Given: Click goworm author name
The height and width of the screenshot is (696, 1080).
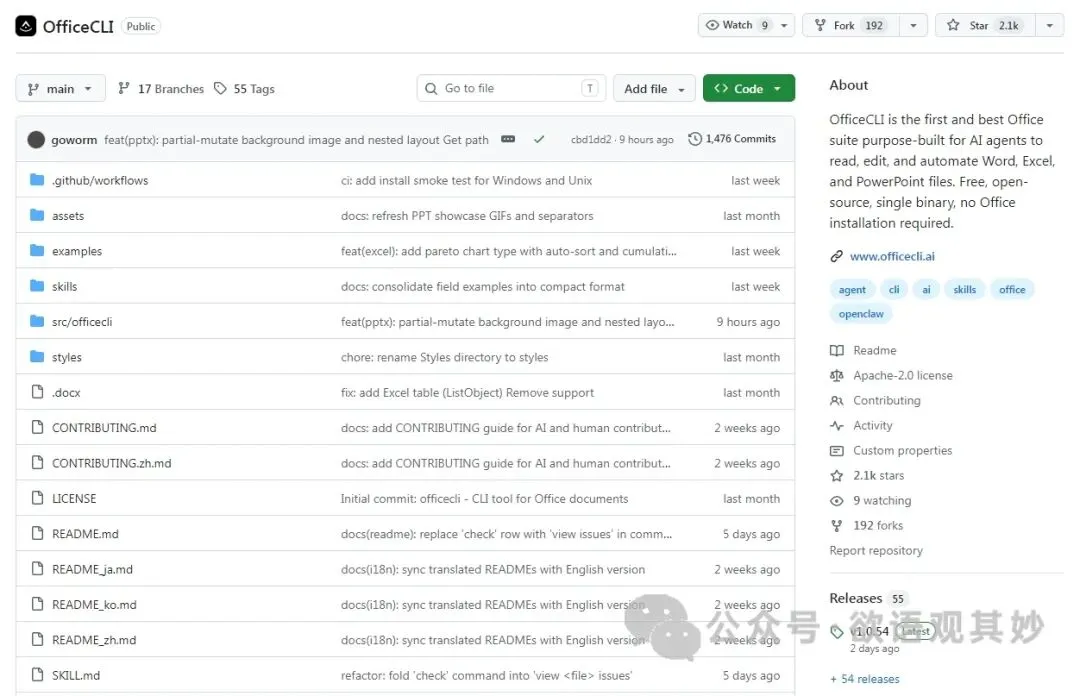Looking at the screenshot, I should 74,140.
